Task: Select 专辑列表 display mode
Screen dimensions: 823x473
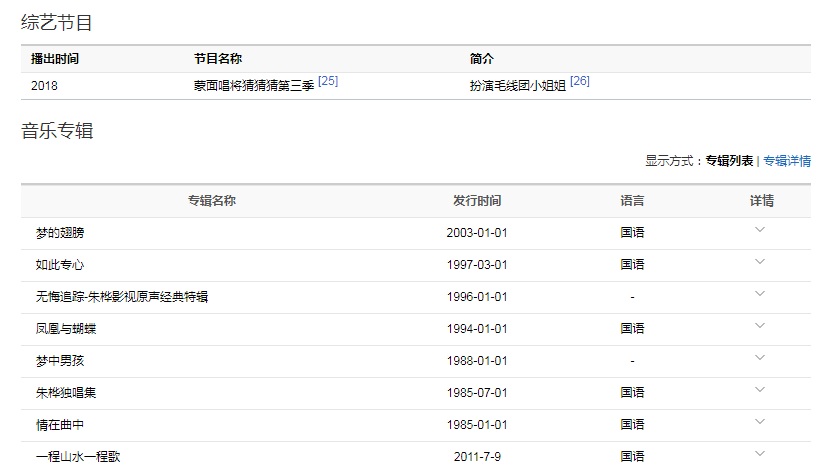Action: [729, 161]
